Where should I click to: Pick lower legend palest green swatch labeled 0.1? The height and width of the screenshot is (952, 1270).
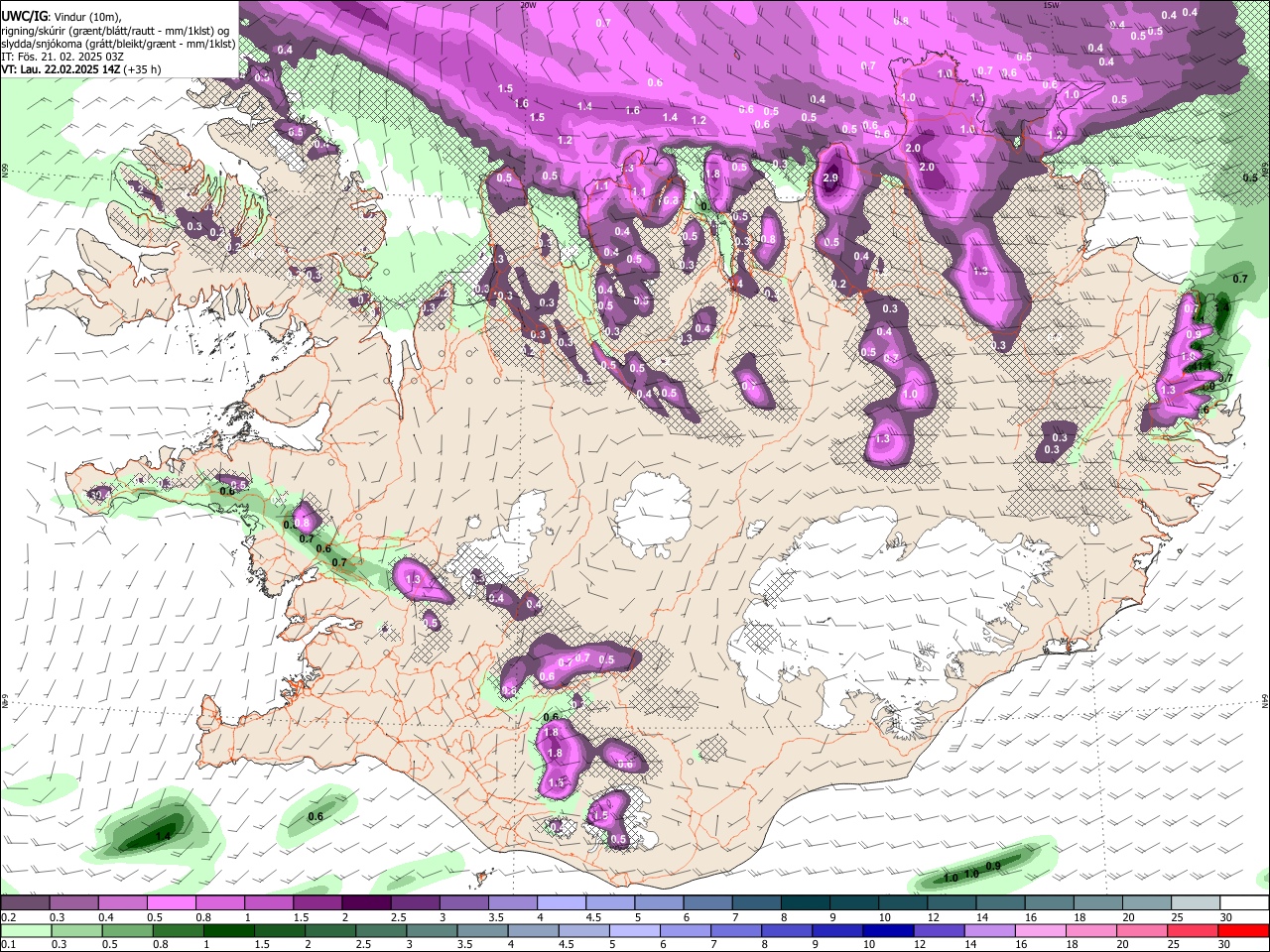tap(25, 930)
